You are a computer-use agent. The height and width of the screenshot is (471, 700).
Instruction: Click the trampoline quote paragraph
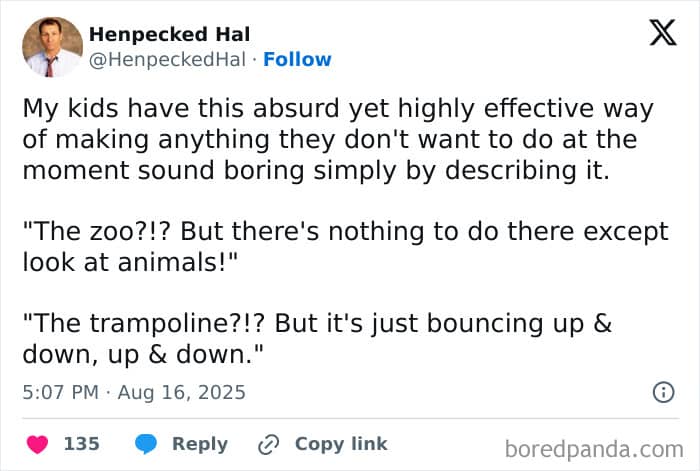[317, 338]
